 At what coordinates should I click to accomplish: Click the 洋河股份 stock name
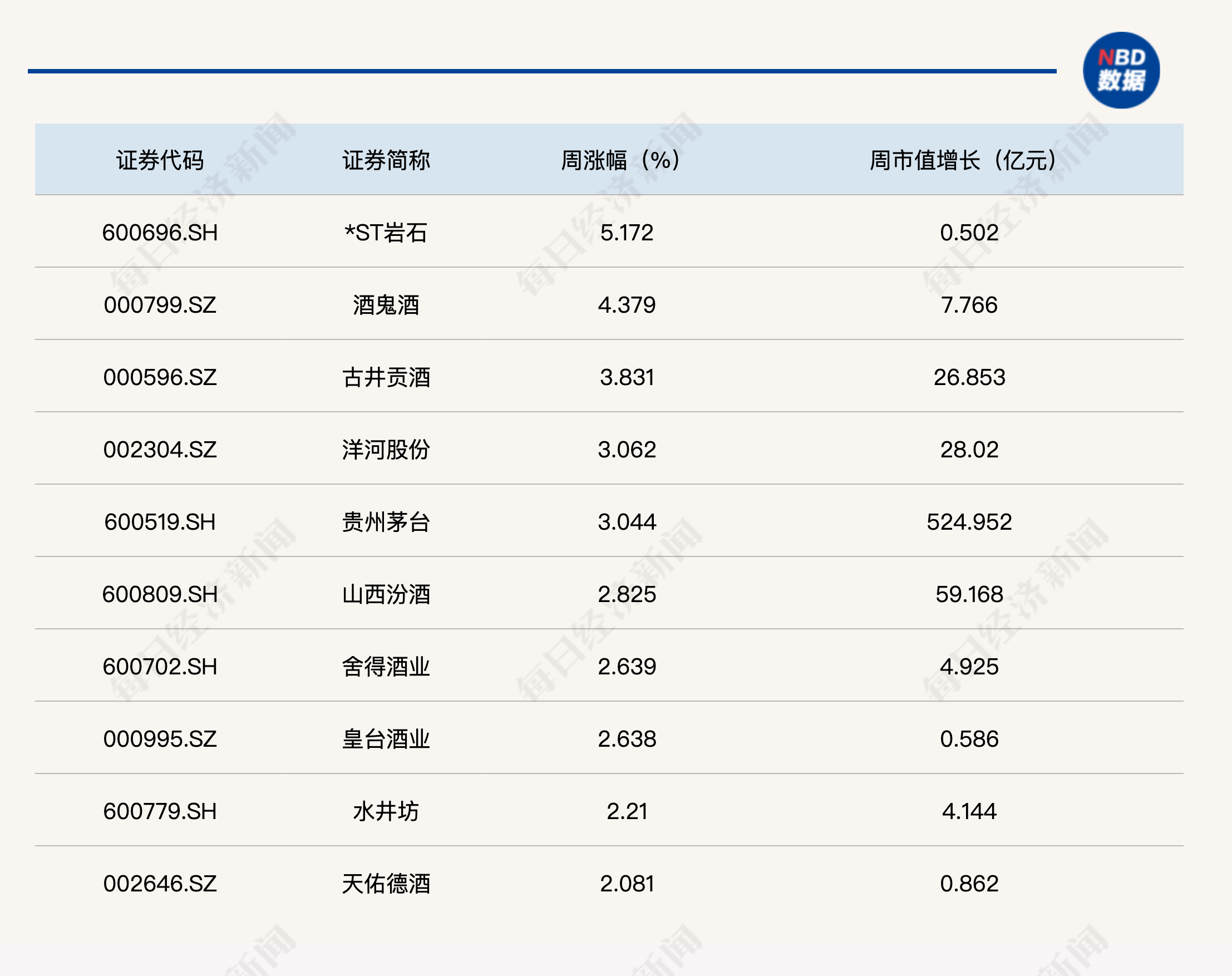tap(386, 450)
